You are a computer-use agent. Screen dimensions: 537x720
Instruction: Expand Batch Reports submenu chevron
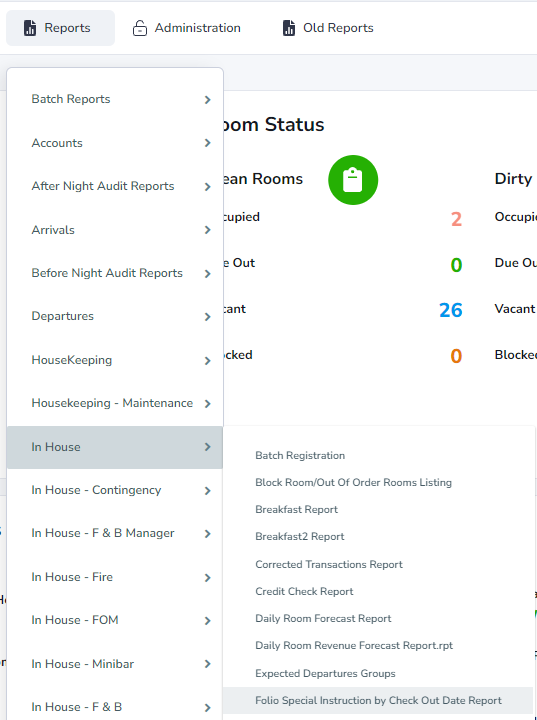[x=208, y=100]
